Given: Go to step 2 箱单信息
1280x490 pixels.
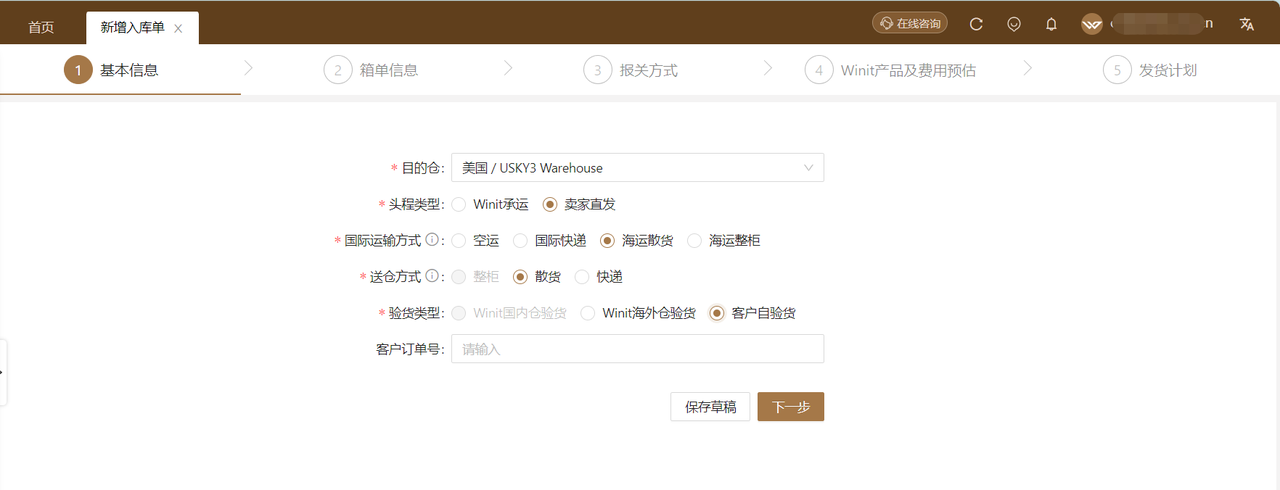Looking at the screenshot, I should 371,70.
